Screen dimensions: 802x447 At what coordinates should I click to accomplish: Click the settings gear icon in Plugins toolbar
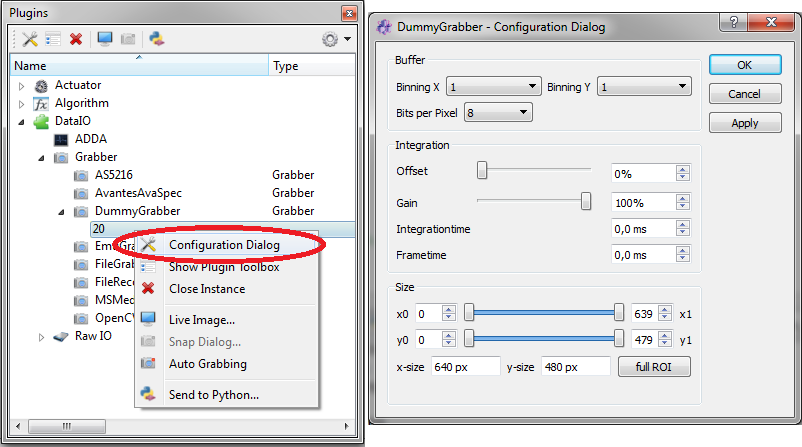[330, 39]
